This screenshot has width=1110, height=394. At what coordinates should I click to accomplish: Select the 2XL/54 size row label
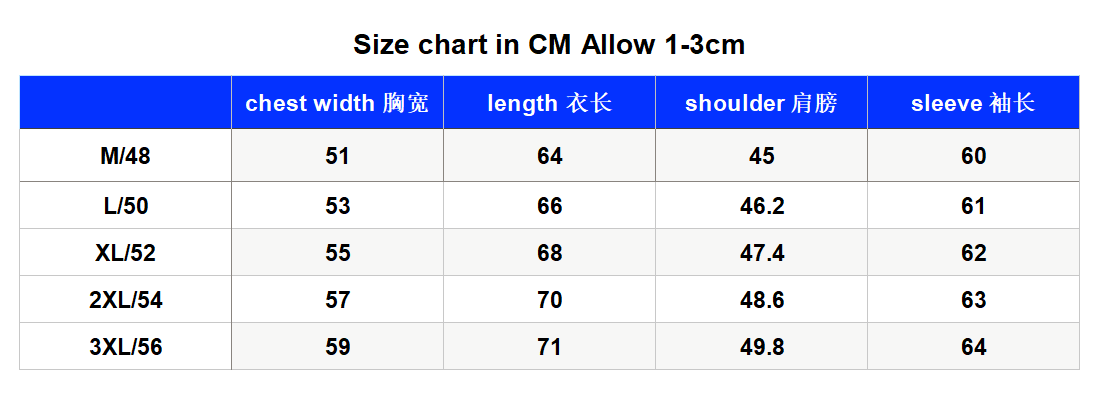tap(125, 300)
